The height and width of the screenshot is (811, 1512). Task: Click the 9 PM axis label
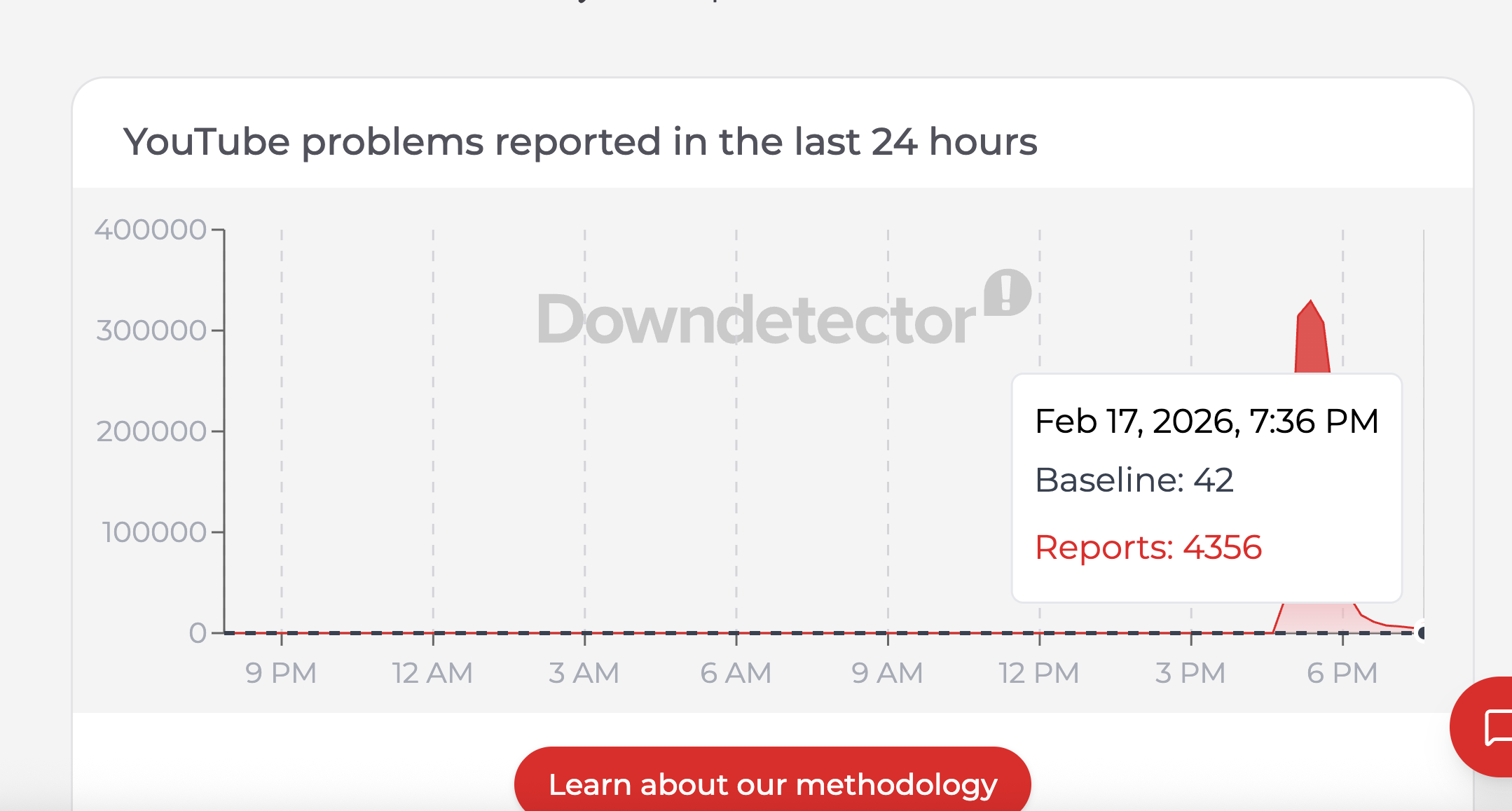tap(280, 672)
